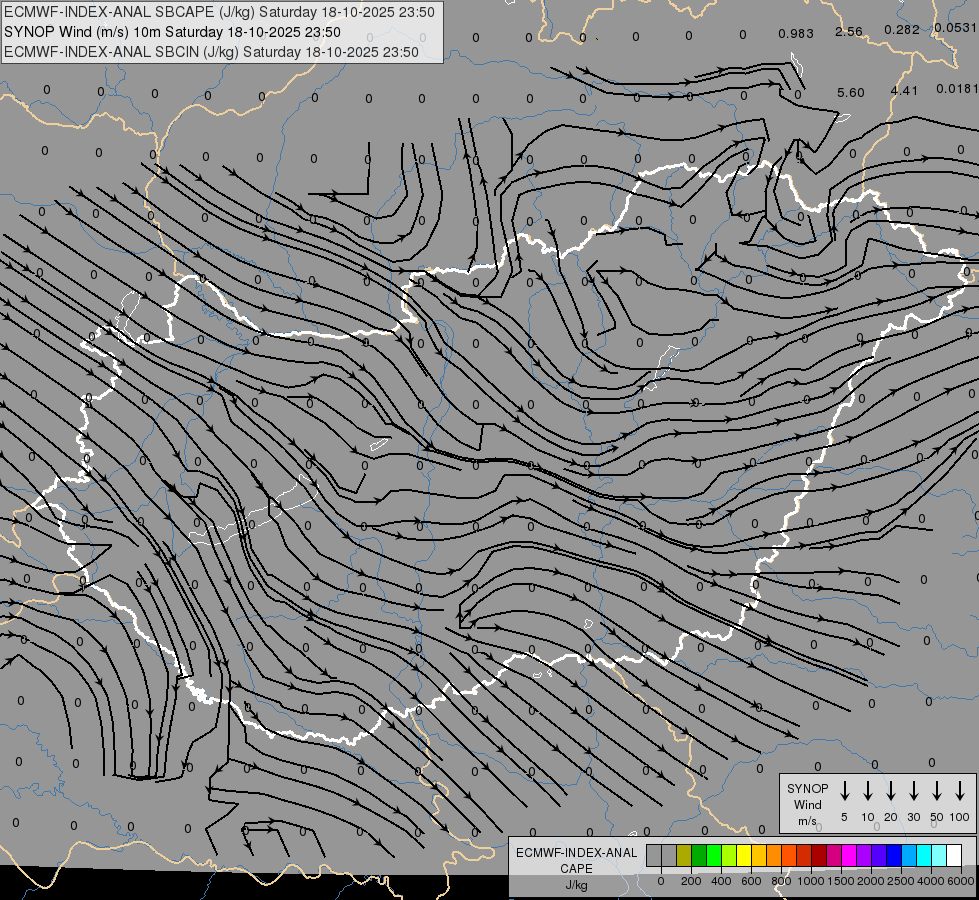Click the grid value 0.282
This screenshot has width=979, height=900.
pos(902,29)
